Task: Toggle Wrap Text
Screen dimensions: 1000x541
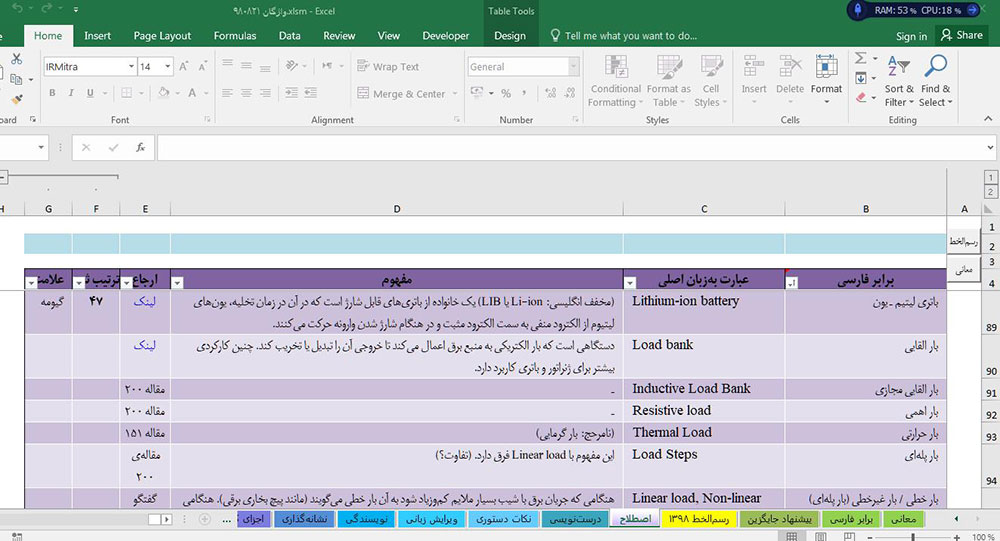Action: point(388,66)
